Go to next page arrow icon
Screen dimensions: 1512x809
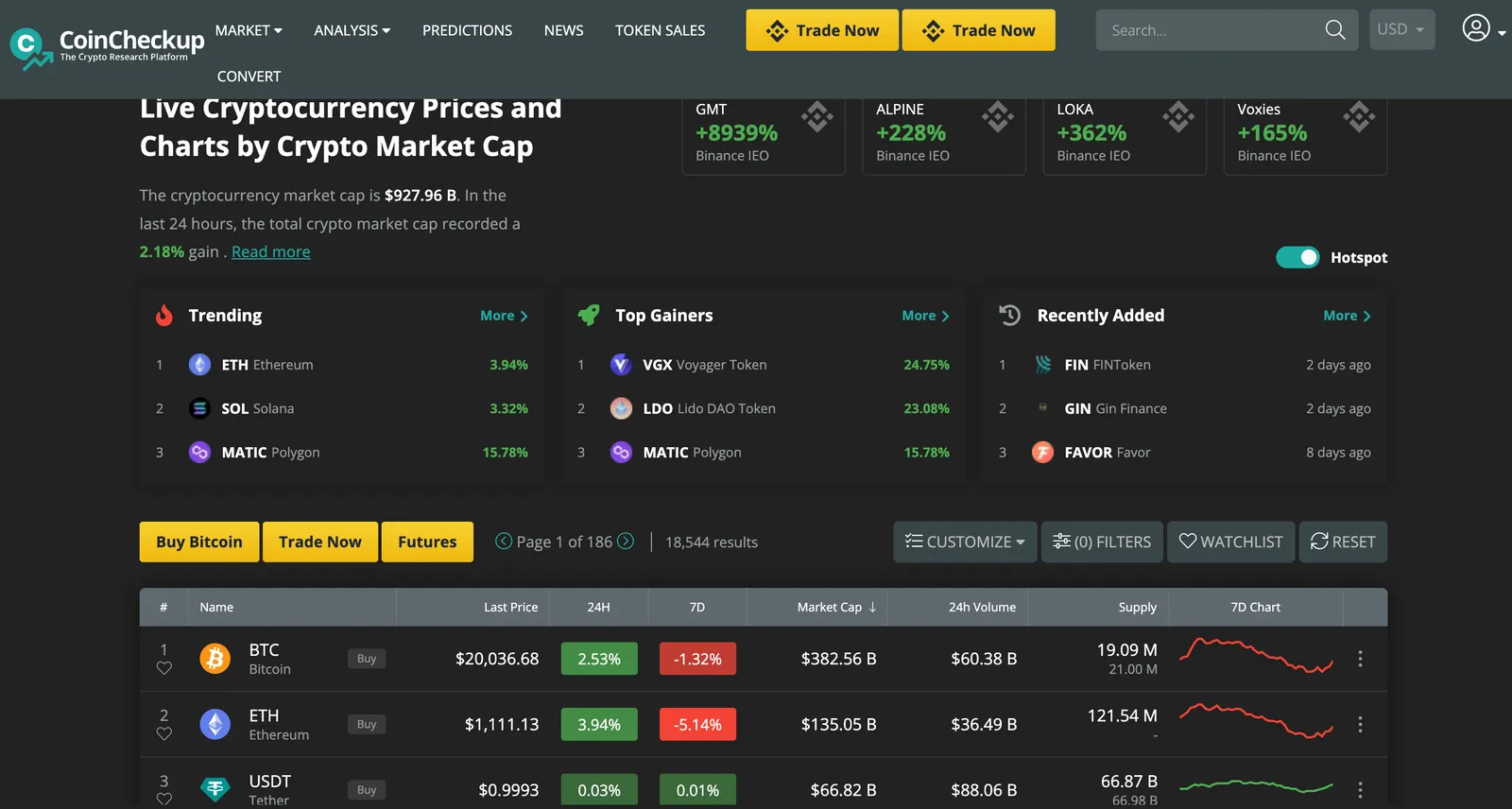pos(626,542)
